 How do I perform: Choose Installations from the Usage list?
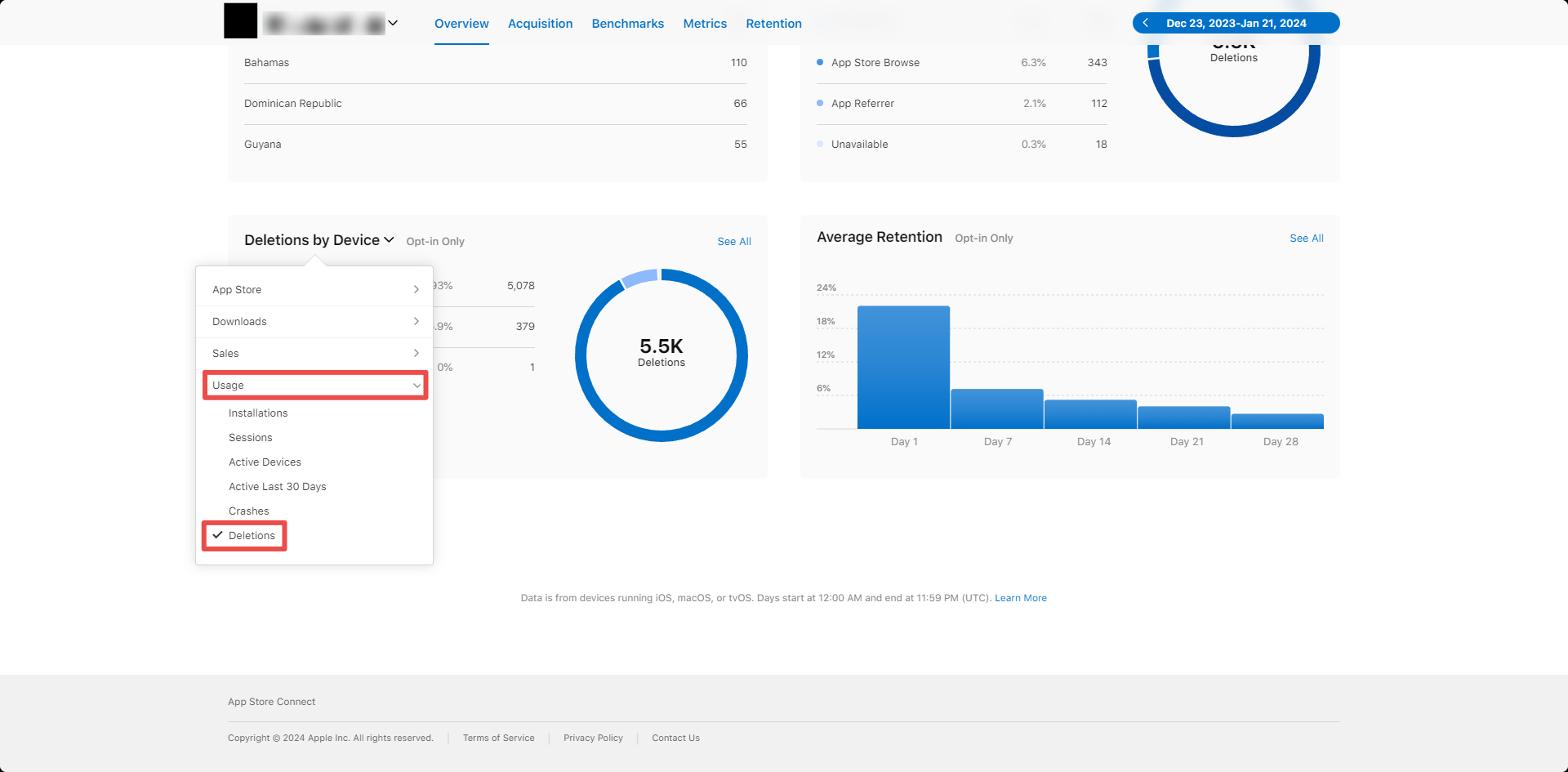click(258, 413)
